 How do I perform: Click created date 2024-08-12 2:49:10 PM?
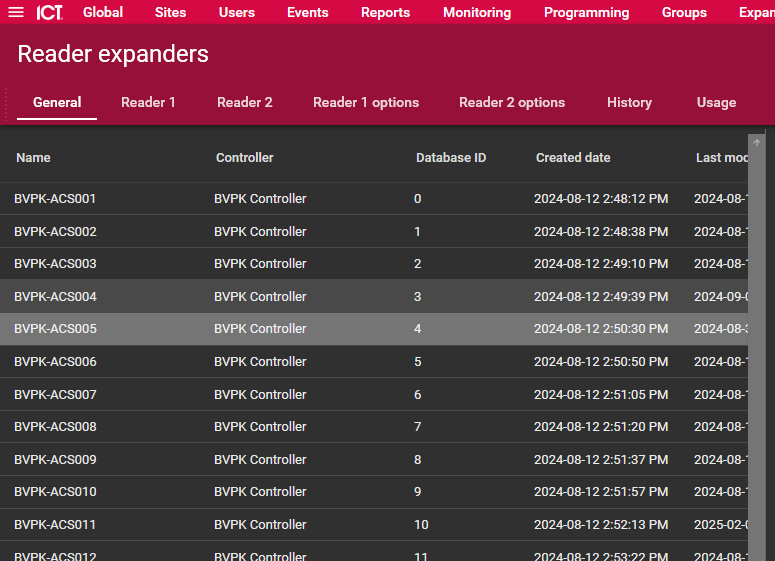pyautogui.click(x=601, y=264)
